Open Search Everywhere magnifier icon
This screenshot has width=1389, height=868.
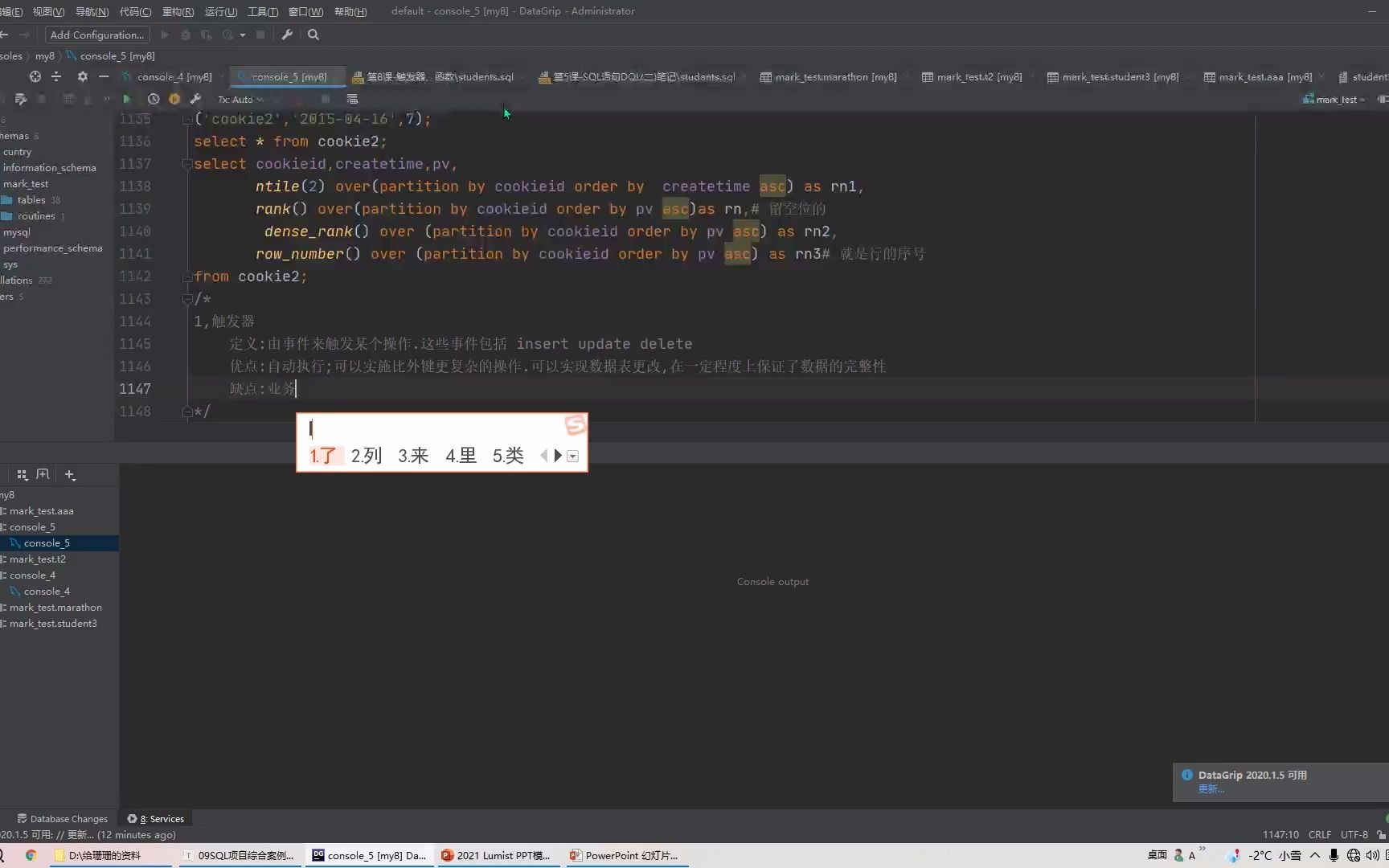(313, 35)
